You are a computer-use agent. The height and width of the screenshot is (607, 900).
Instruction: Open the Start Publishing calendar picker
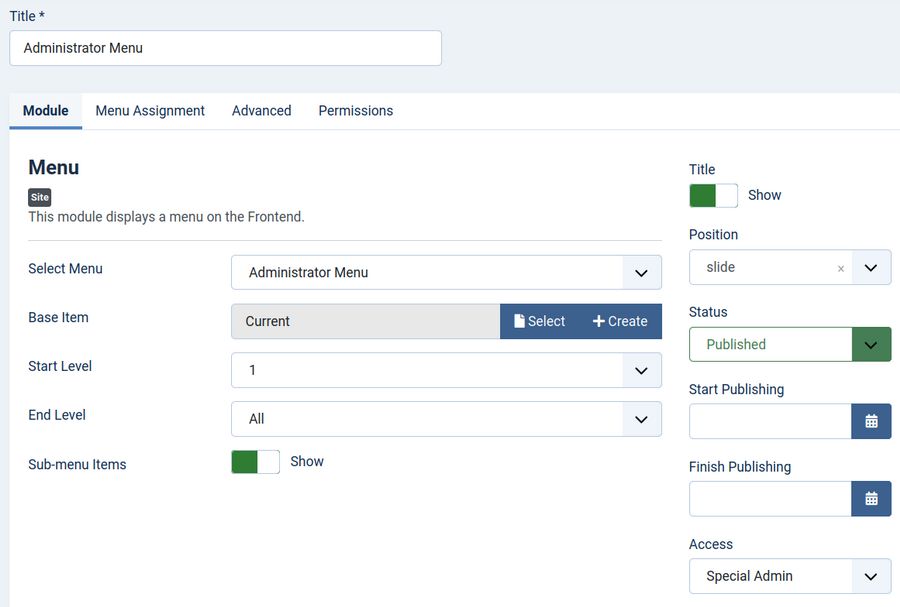coord(871,421)
